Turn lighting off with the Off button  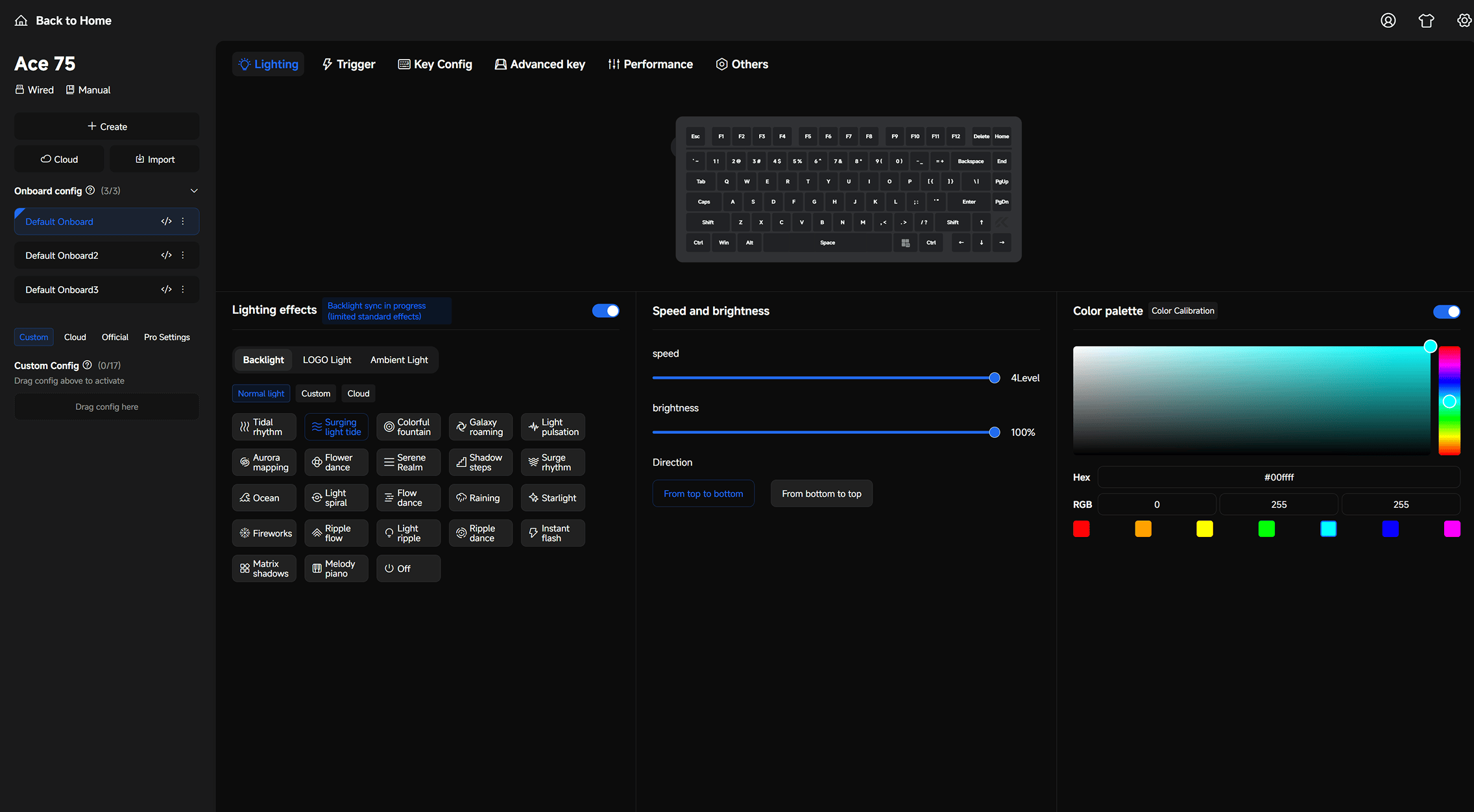click(408, 568)
